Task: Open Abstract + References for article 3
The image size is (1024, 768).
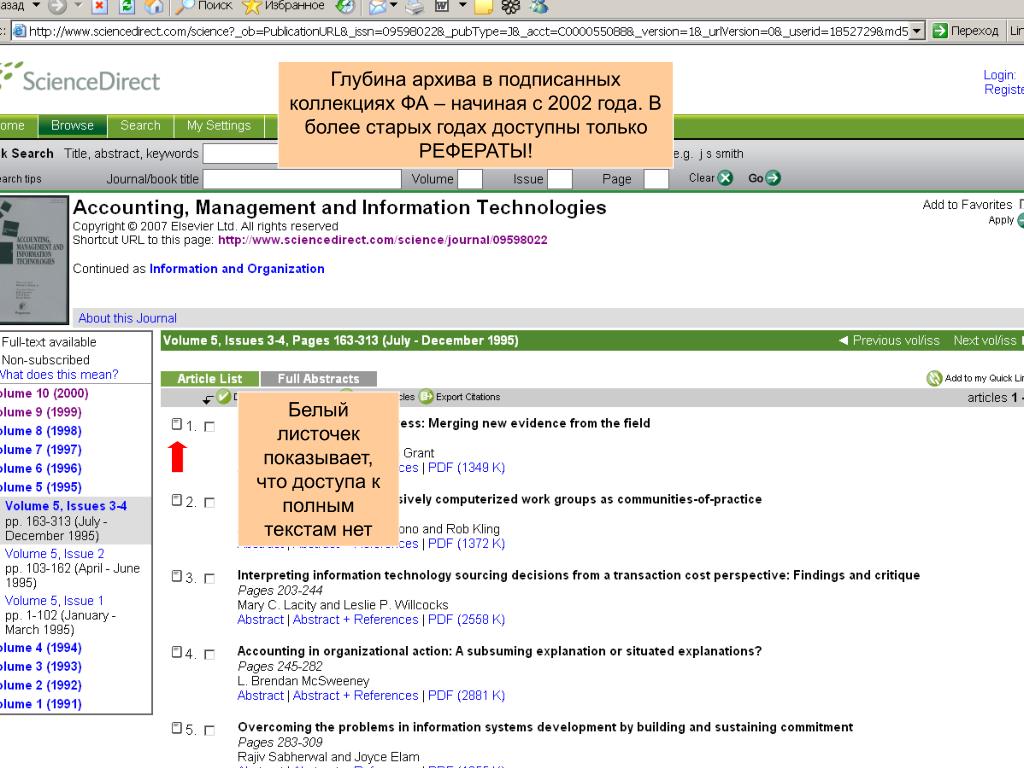Action: click(355, 620)
